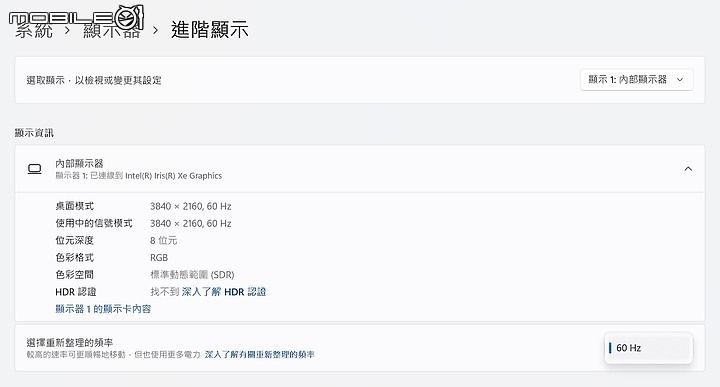Image resolution: width=720 pixels, height=387 pixels.
Task: Open 顯示器 1 的顯示卡內容 link
Action: [x=103, y=309]
